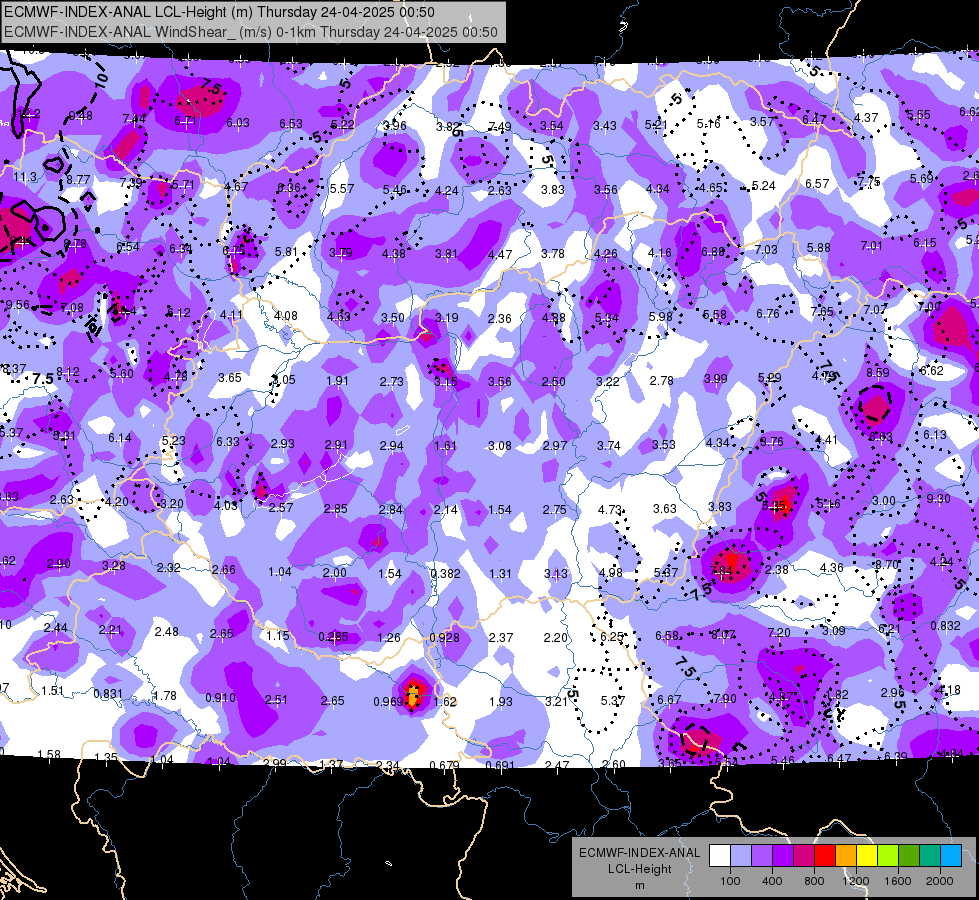This screenshot has height=900, width=979.
Task: Click the wind shear value '3.74'
Action: click(x=609, y=446)
